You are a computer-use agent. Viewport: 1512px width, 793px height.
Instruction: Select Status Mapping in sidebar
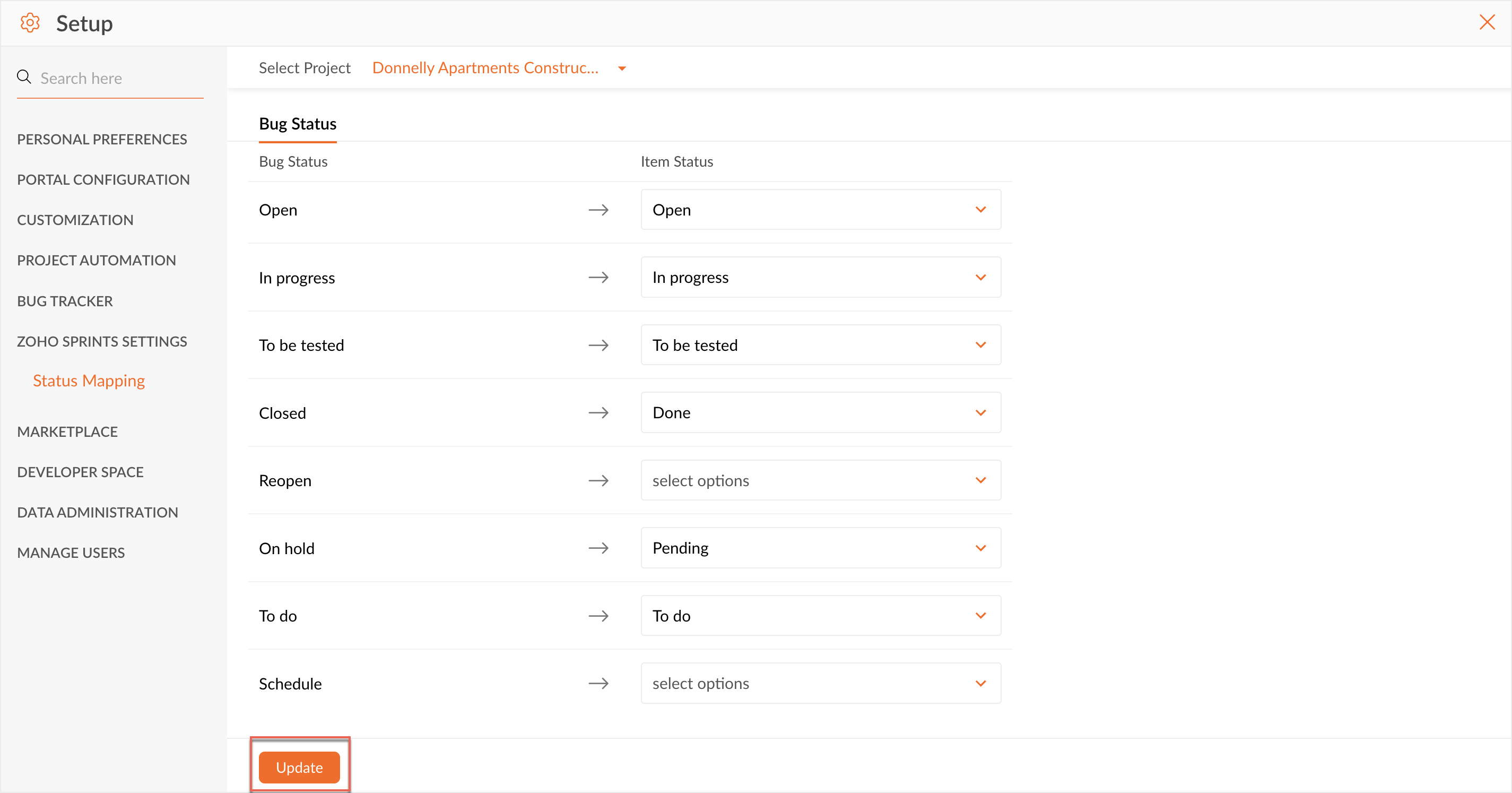[89, 381]
